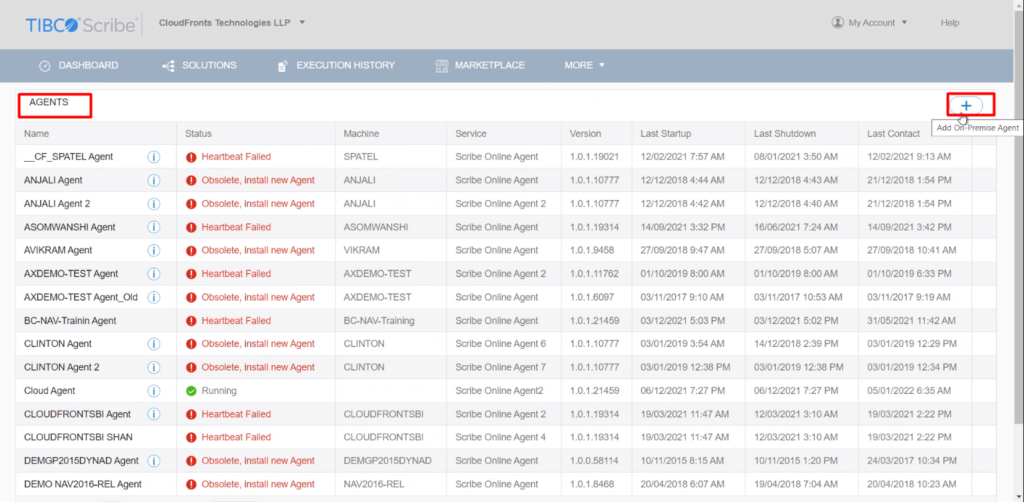Open info icon for ANJALI Agent 2
Viewport: 1024px width, 502px height.
pyautogui.click(x=153, y=204)
